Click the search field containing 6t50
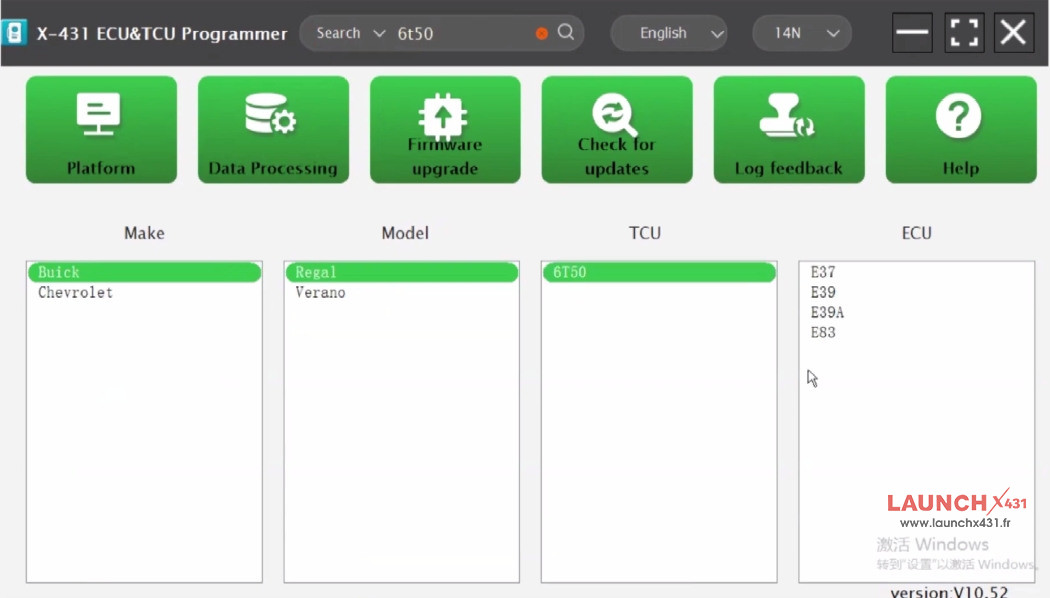1050x598 pixels. pyautogui.click(x=460, y=33)
